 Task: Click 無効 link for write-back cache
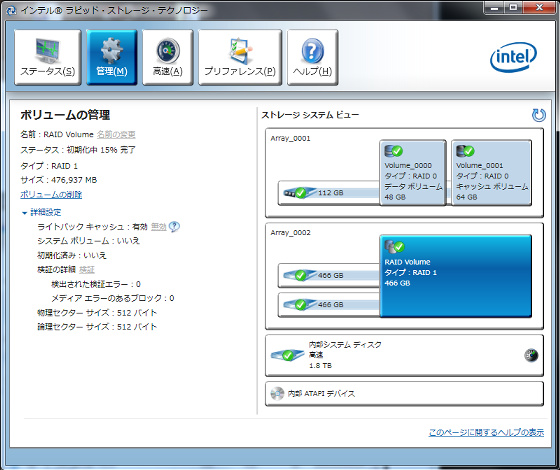[159, 227]
